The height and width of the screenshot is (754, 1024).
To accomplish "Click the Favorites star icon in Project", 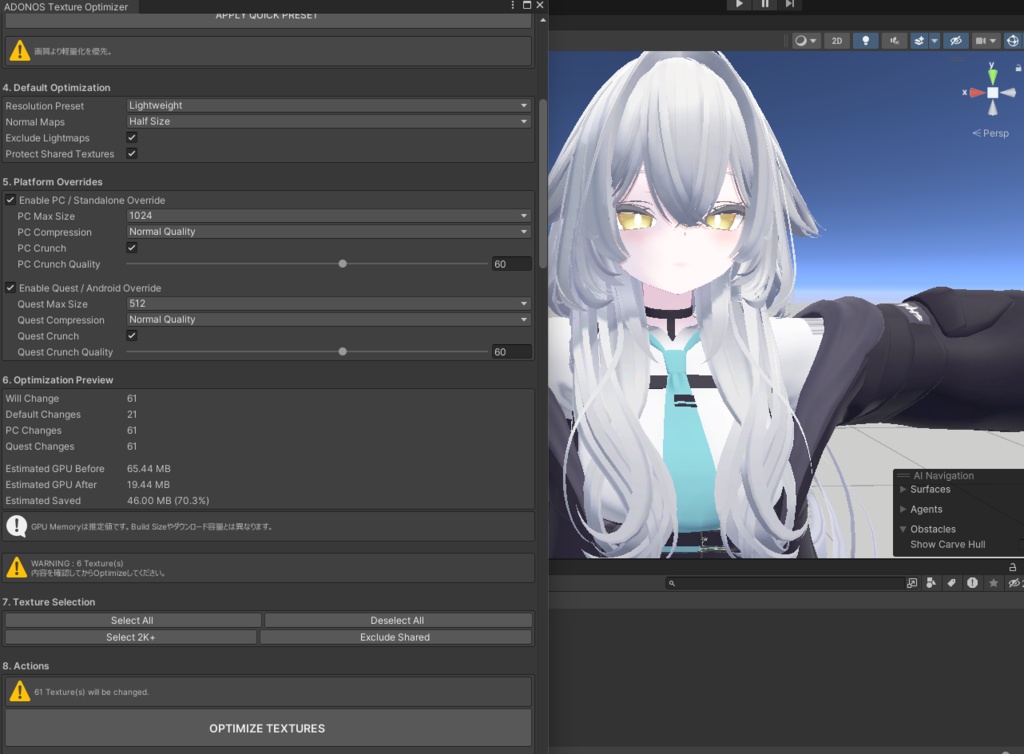I will [x=993, y=583].
